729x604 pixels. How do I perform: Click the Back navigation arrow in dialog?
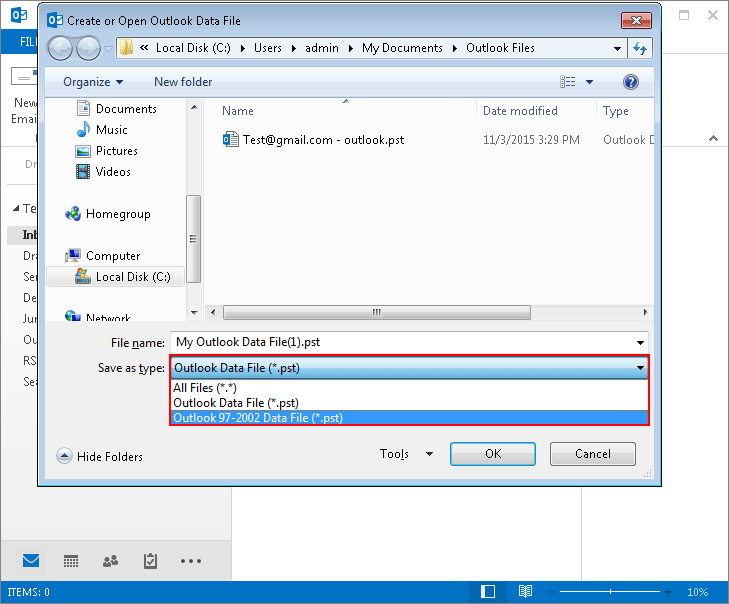60,48
